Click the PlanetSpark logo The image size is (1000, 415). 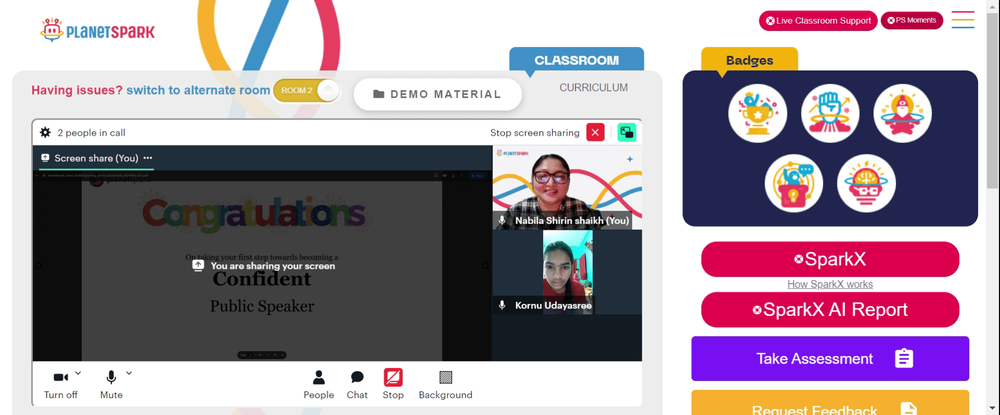click(x=98, y=30)
